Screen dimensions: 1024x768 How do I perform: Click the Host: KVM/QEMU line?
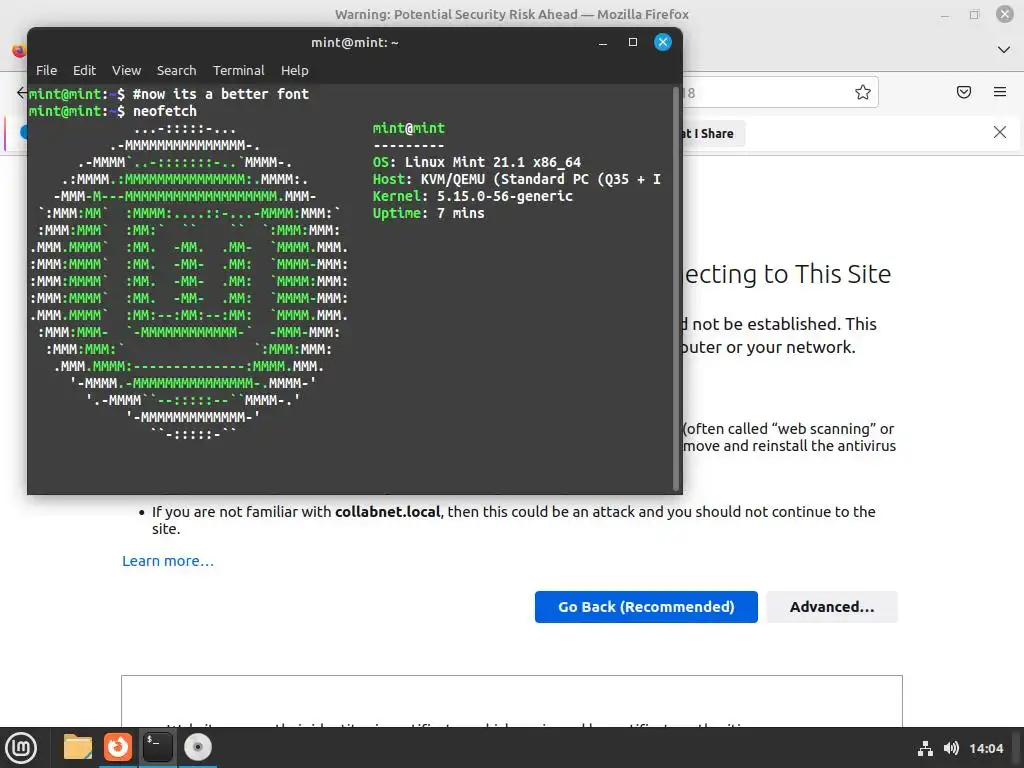[x=517, y=179]
